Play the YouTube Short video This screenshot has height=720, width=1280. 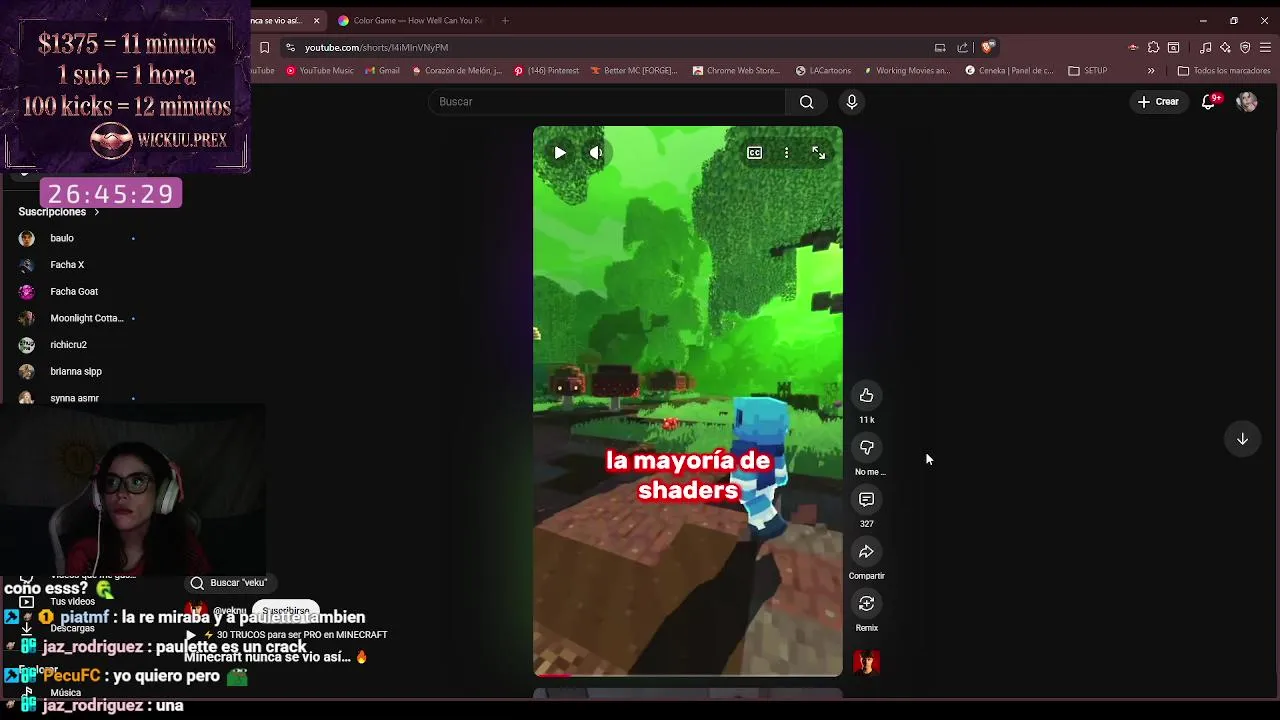pyautogui.click(x=560, y=153)
